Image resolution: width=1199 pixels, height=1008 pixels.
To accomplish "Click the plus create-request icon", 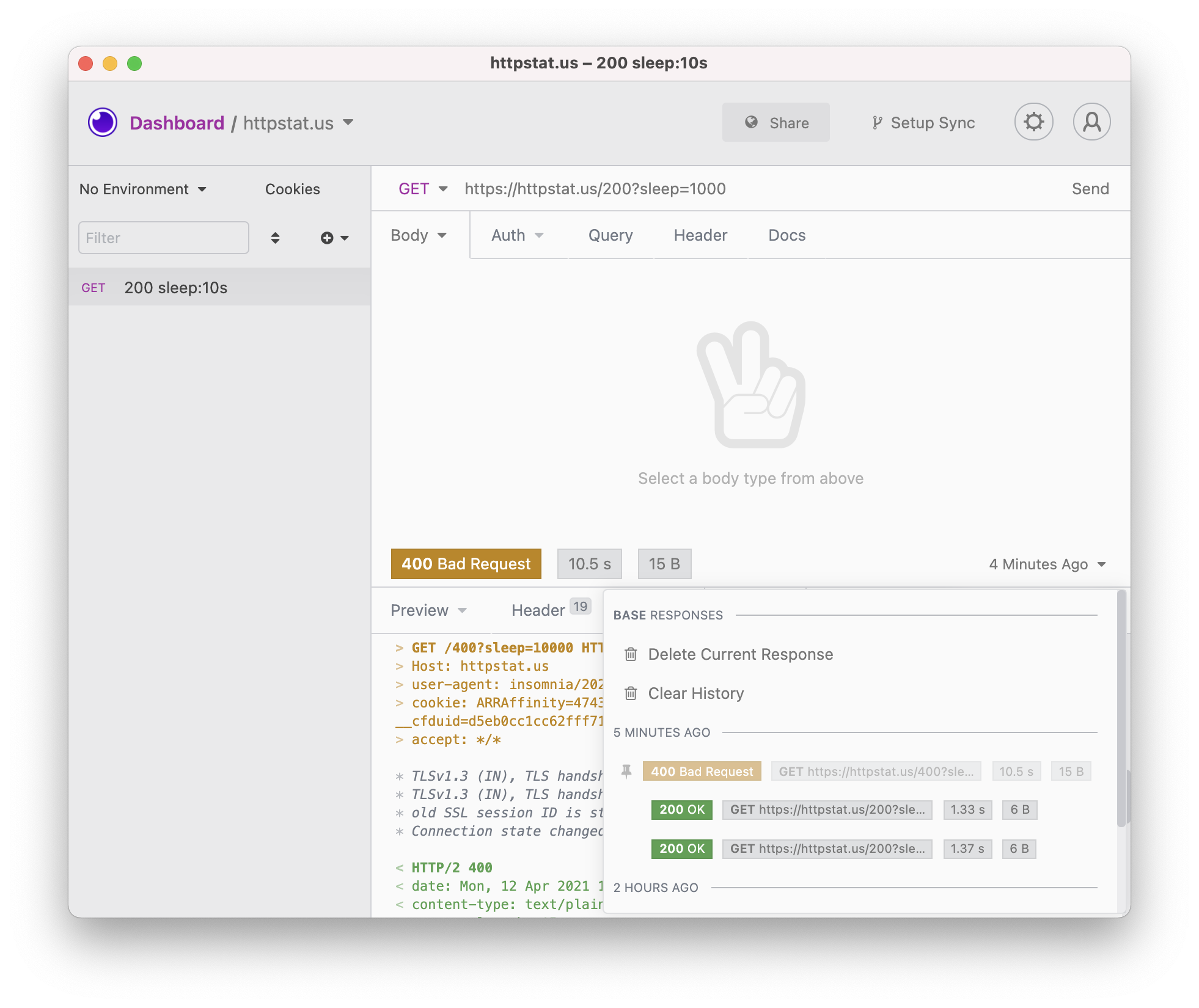I will (328, 238).
